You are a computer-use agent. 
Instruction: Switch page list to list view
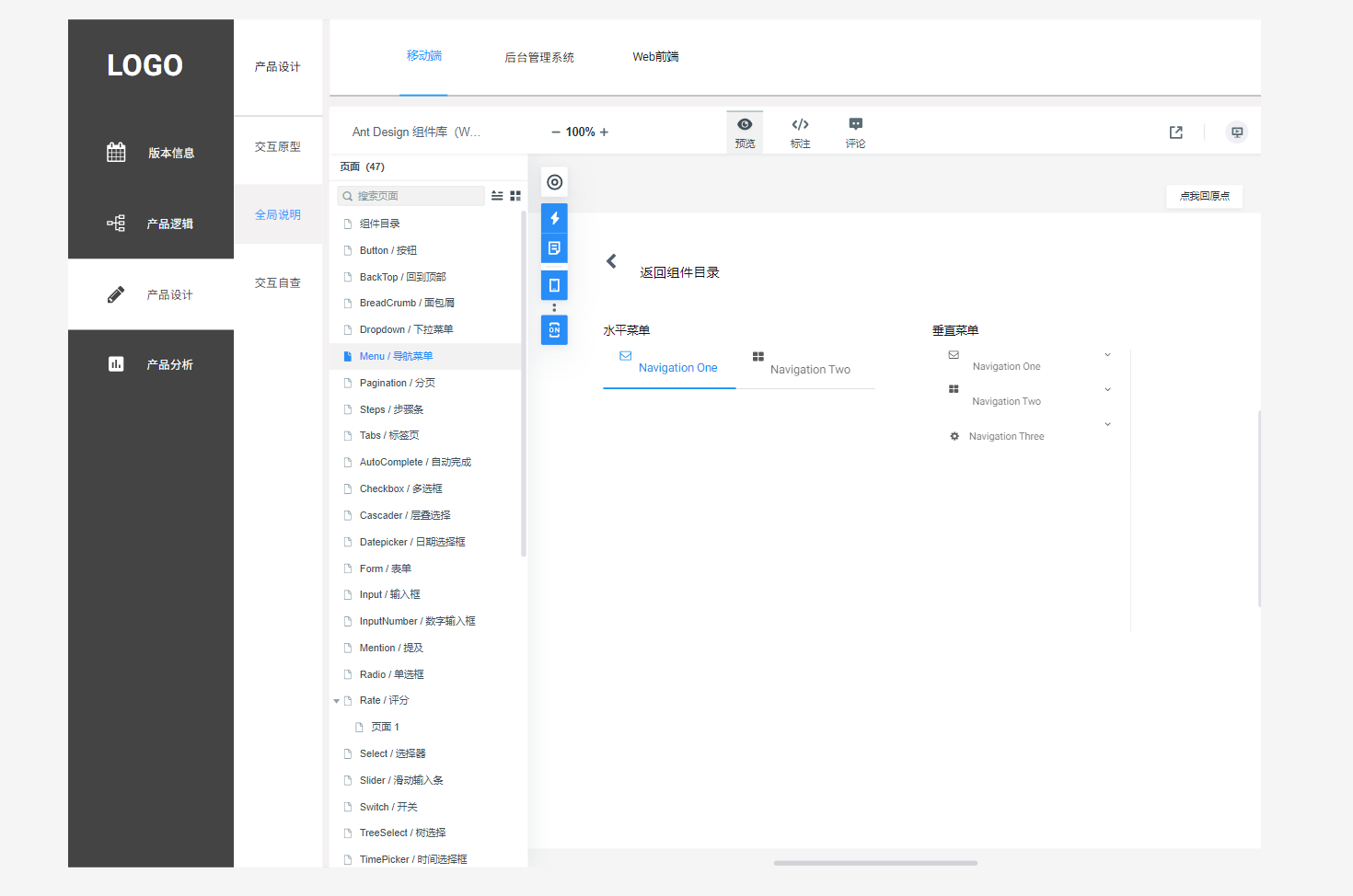pos(497,196)
